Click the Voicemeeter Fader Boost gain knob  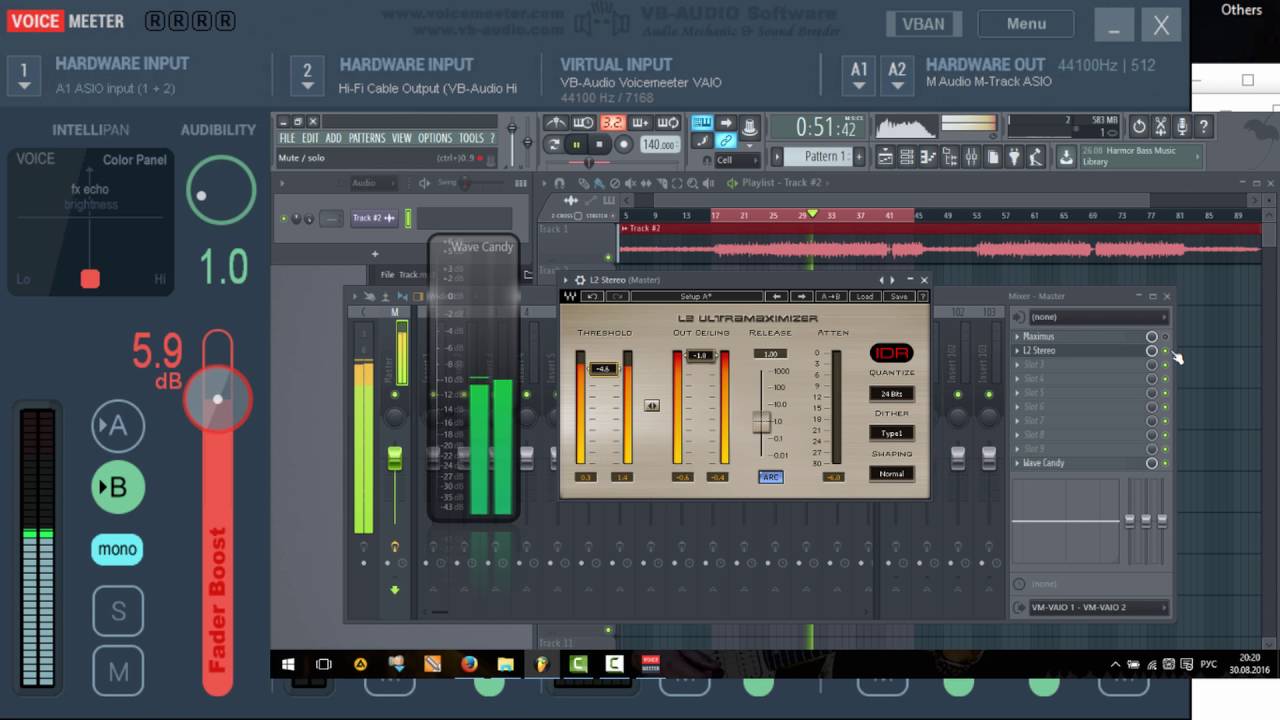(x=218, y=398)
